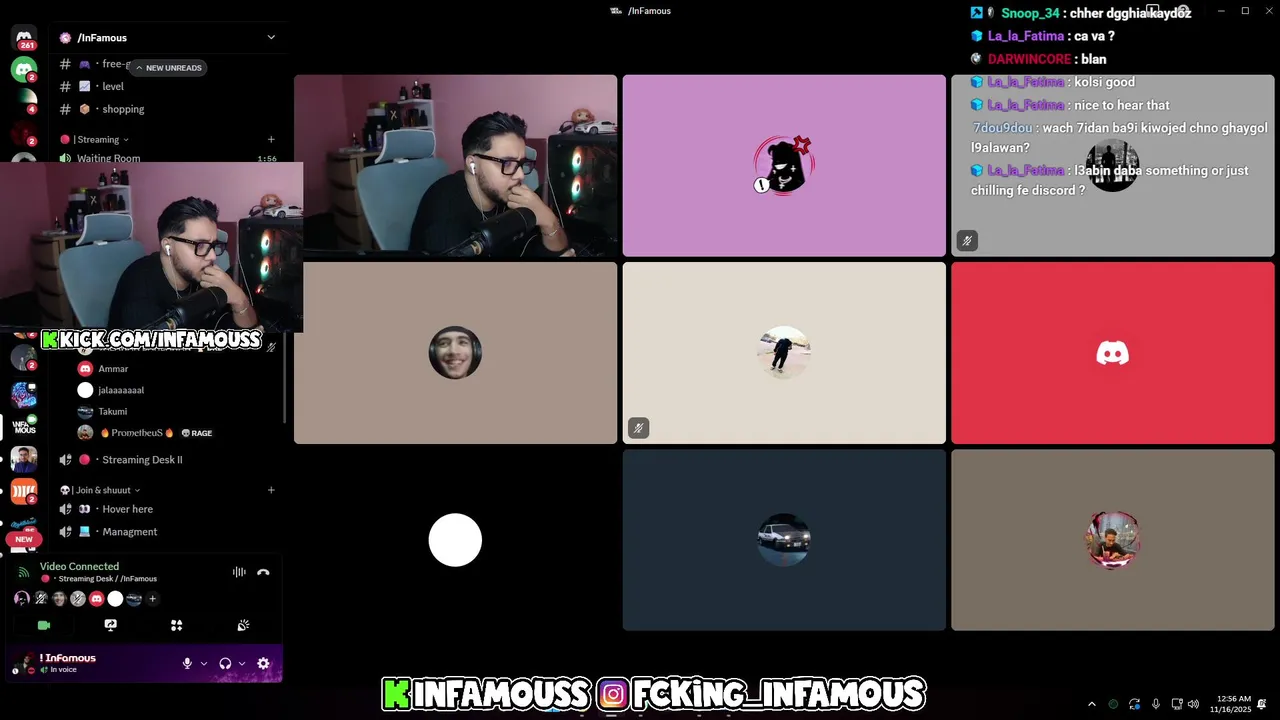
Task: Open the server icon with badge 4
Action: tap(24, 101)
